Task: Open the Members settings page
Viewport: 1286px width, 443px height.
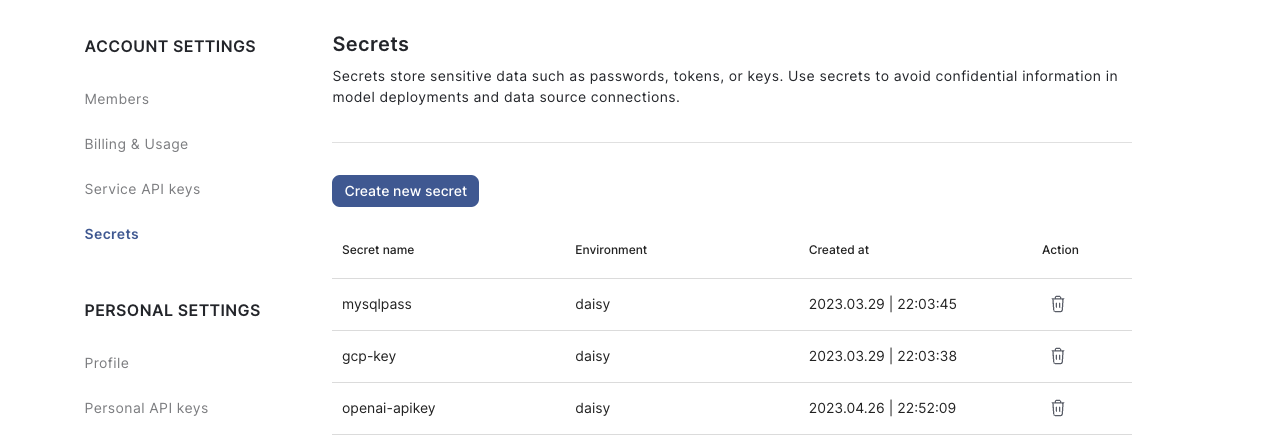Action: click(x=117, y=99)
